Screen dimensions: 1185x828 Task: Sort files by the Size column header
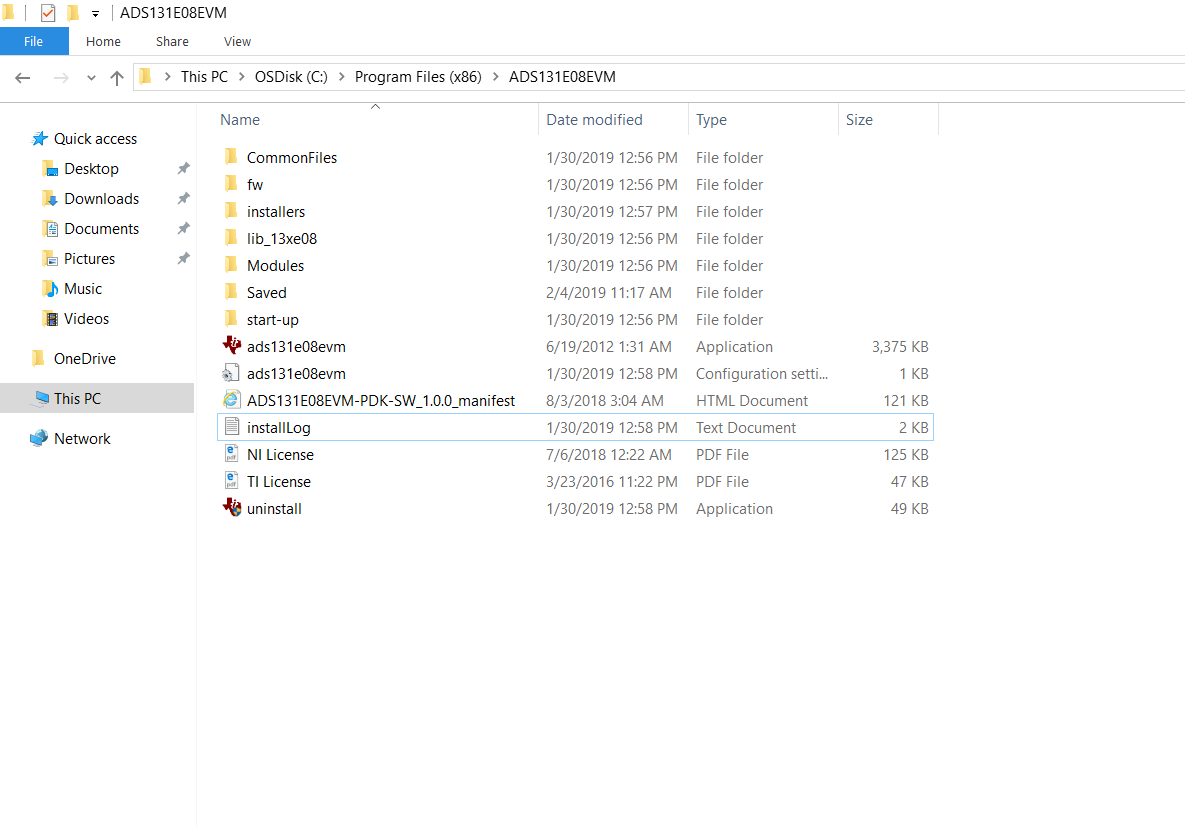click(889, 119)
